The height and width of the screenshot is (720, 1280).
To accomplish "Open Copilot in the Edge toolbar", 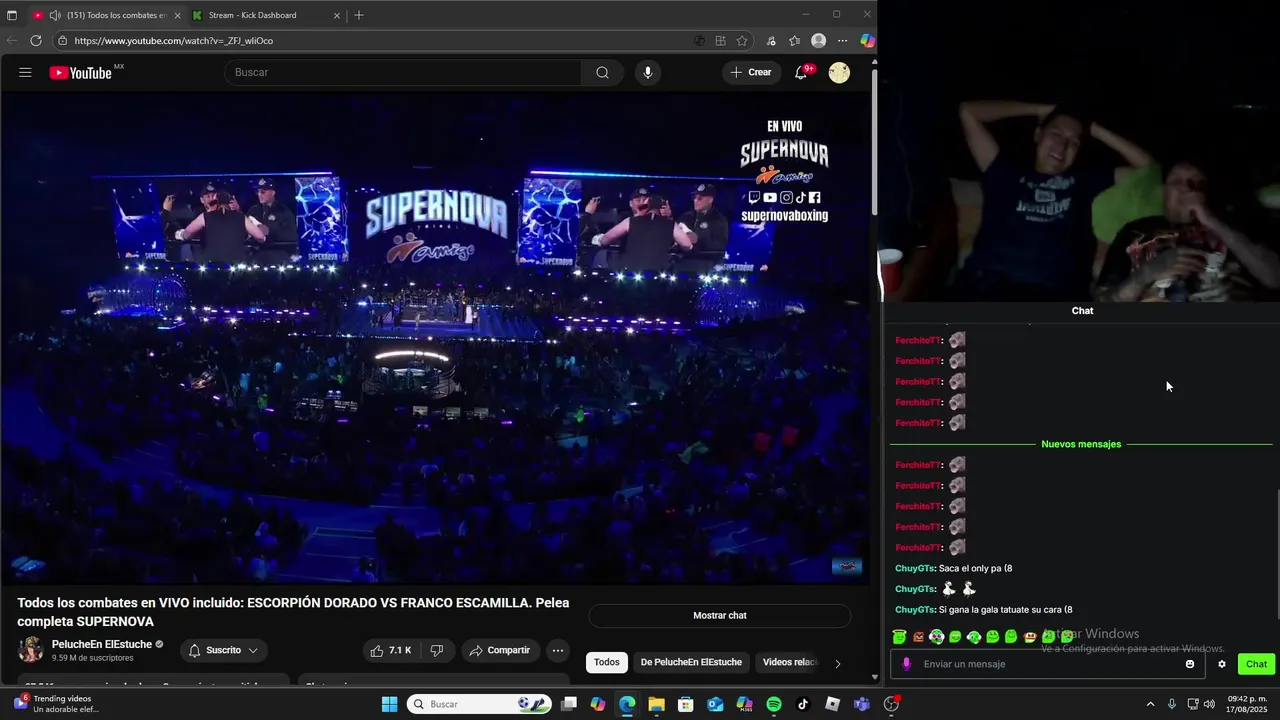I will pyautogui.click(x=867, y=41).
